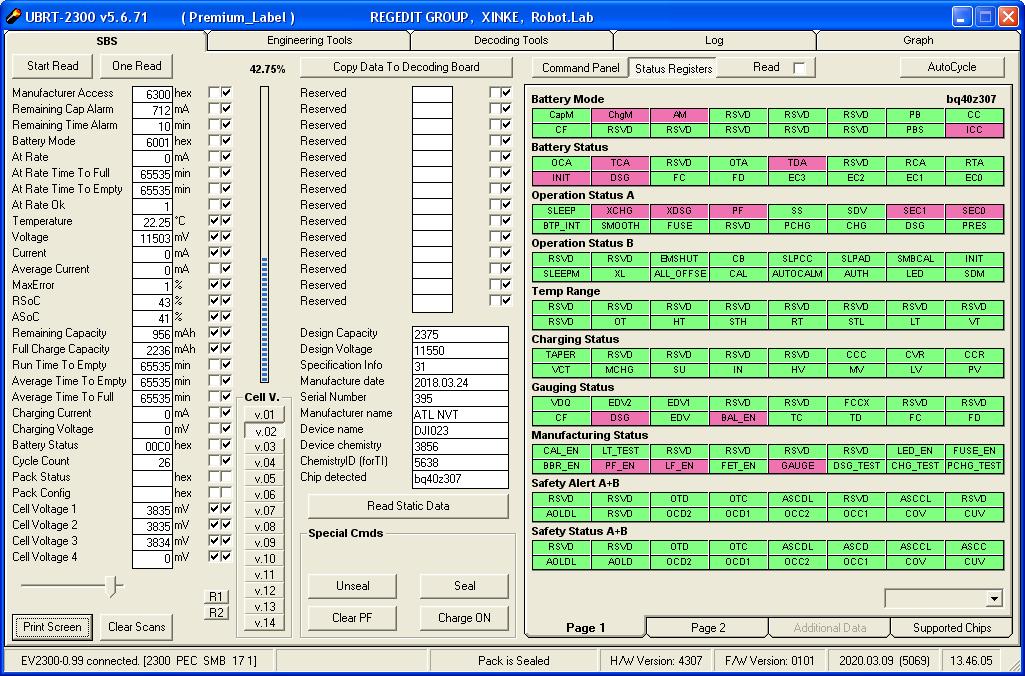Select cell version v.07 button
The width and height of the screenshot is (1025, 676).
click(x=265, y=511)
